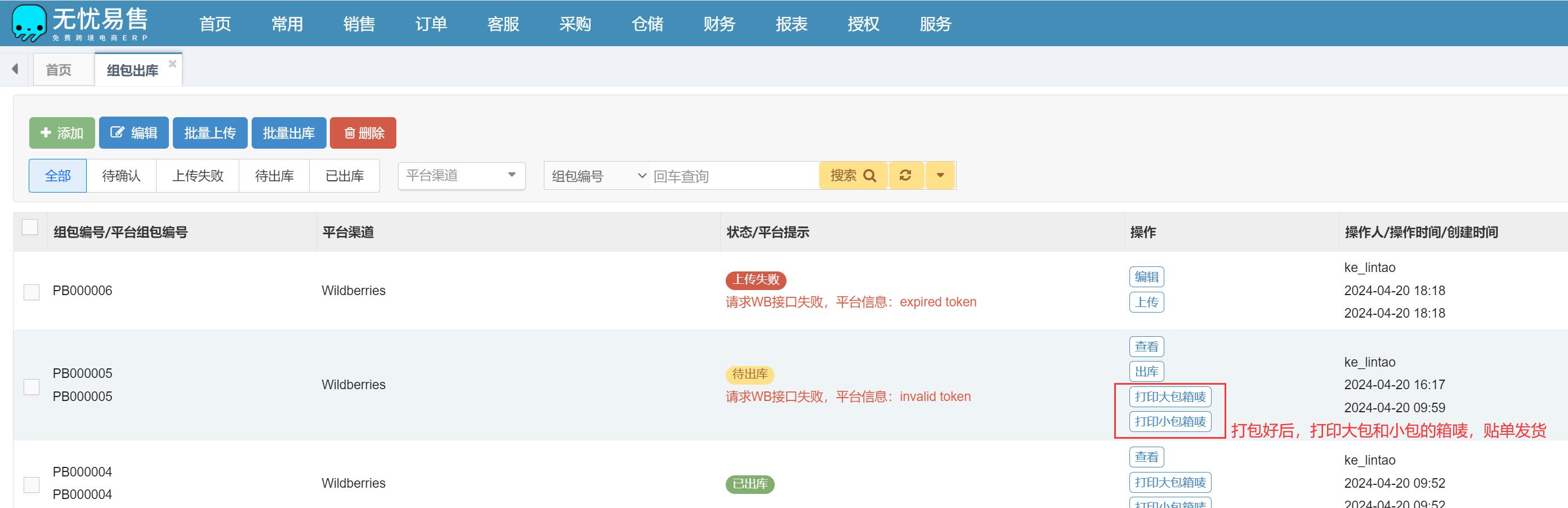Expand the yellow caret next to refresh

click(940, 175)
